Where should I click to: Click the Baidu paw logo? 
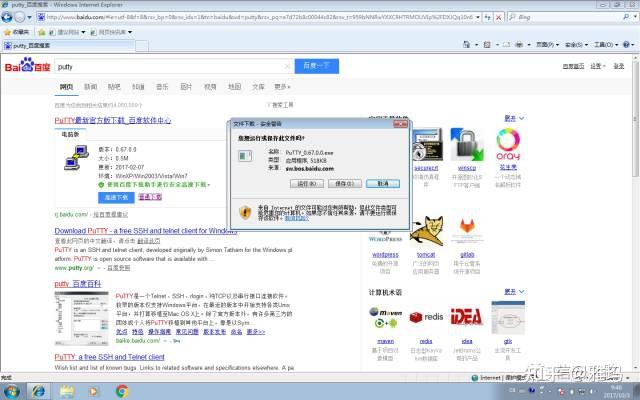(x=27, y=65)
